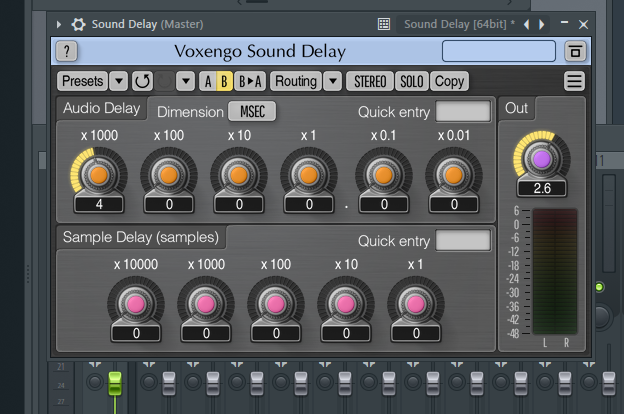This screenshot has height=414, width=624.
Task: Click the Sample Delay Quick entry field
Action: coord(463,240)
